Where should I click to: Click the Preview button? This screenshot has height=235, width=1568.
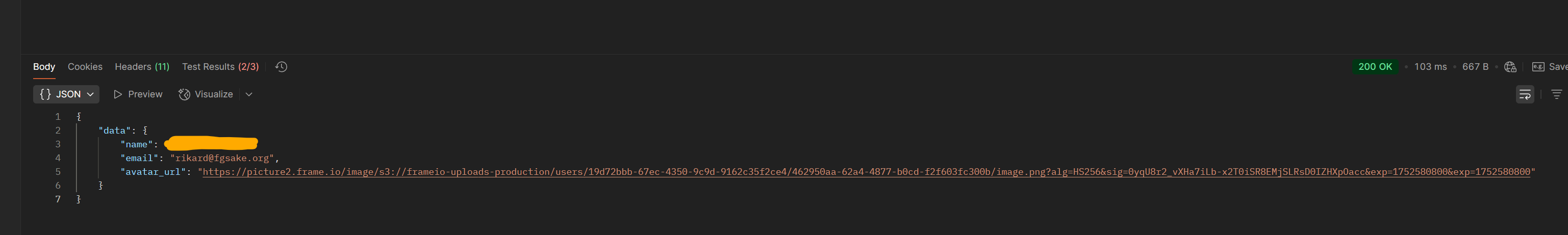pyautogui.click(x=138, y=94)
